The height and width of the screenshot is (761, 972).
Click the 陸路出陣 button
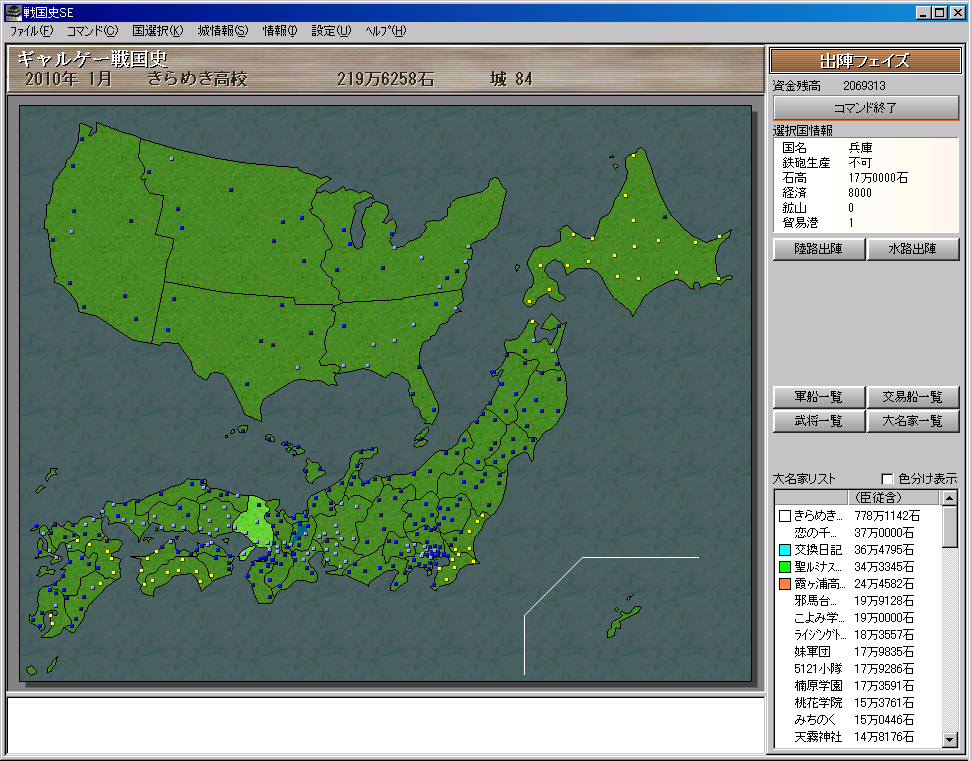818,249
